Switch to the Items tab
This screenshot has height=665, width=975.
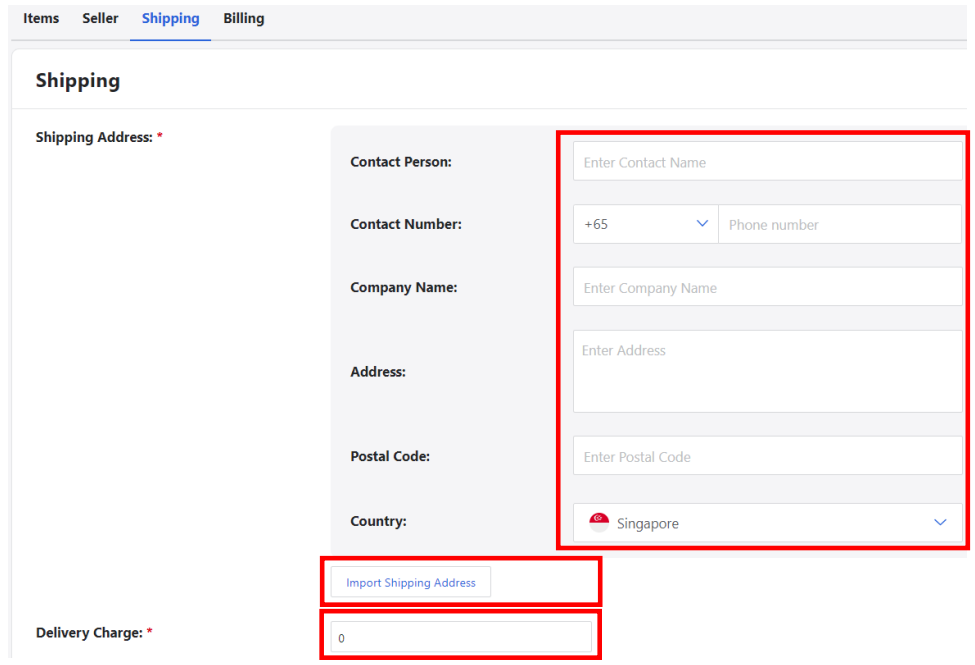pyautogui.click(x=41, y=19)
